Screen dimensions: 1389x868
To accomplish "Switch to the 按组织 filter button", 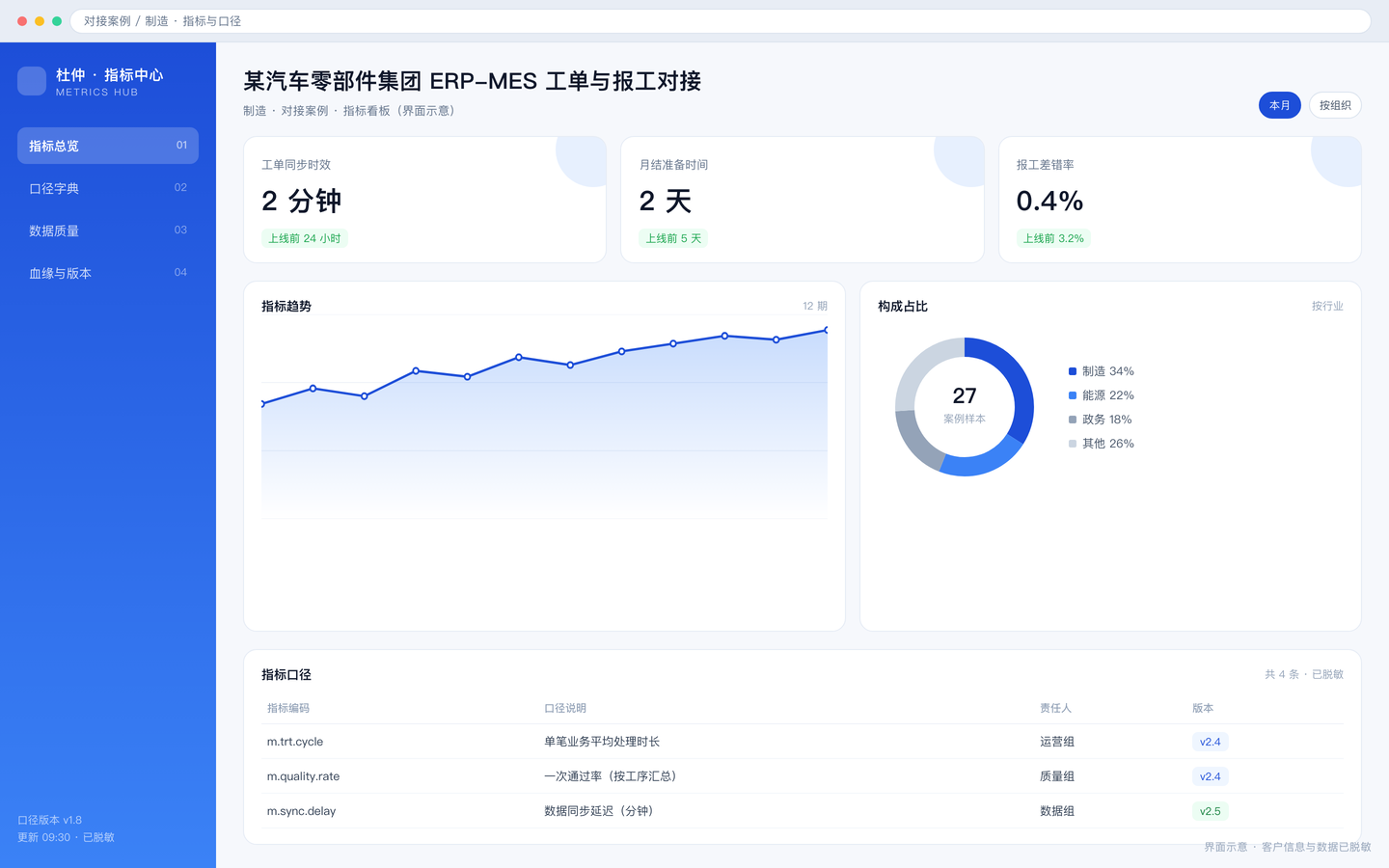I will click(x=1335, y=105).
